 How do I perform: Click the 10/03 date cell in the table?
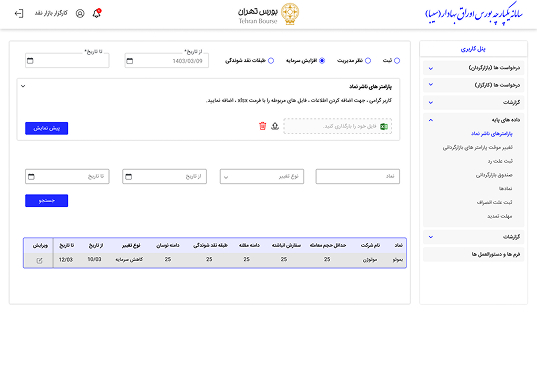click(95, 260)
